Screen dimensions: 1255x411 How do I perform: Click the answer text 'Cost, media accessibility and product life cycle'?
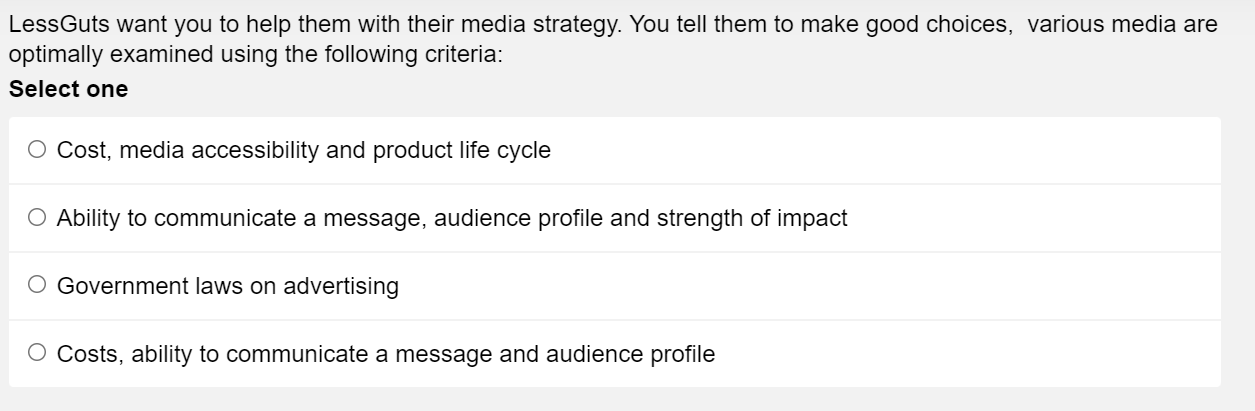tap(303, 151)
